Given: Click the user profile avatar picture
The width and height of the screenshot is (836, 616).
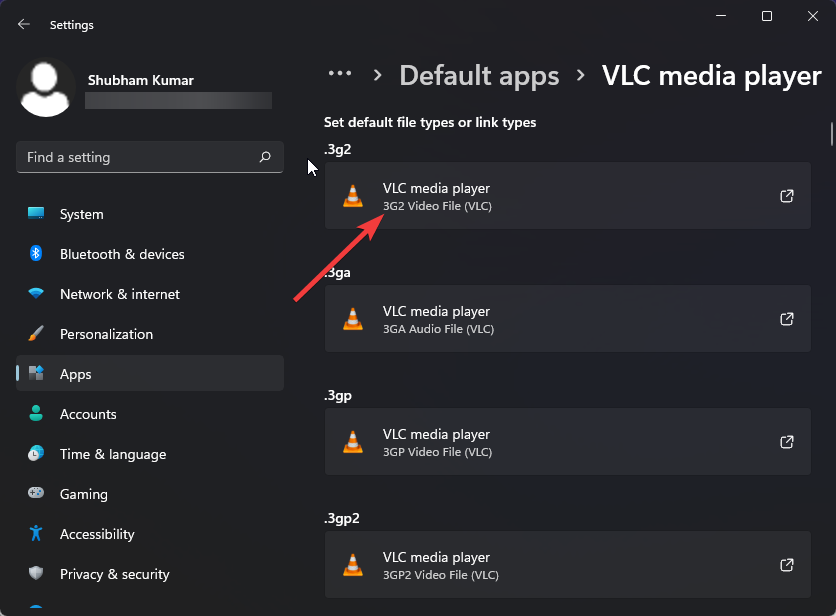Looking at the screenshot, I should [x=45, y=89].
